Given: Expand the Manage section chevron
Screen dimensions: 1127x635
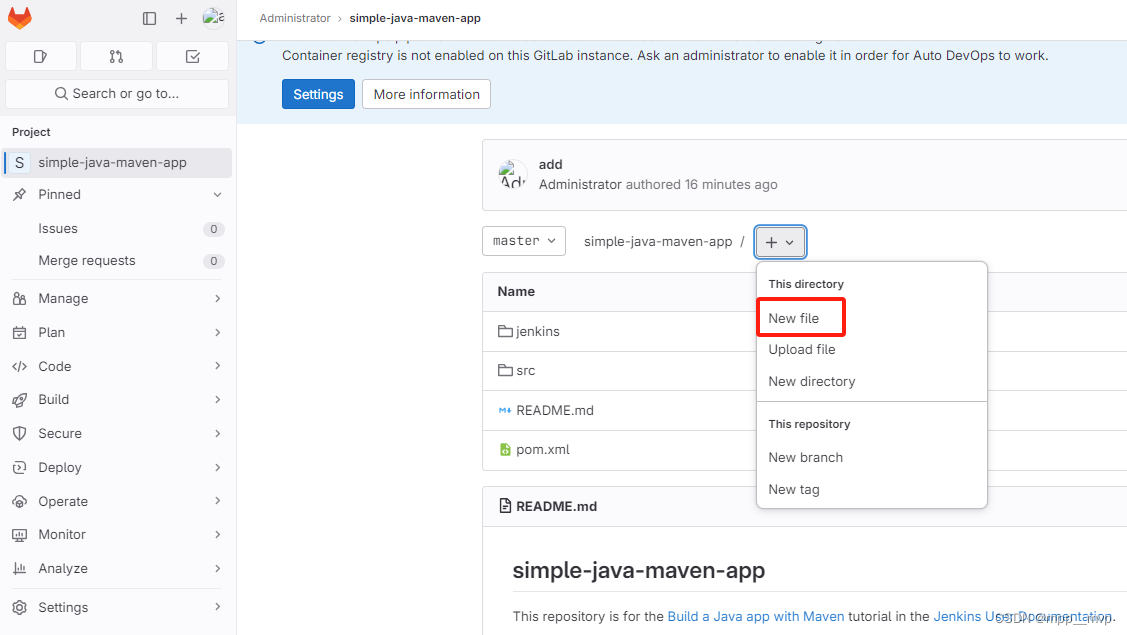Looking at the screenshot, I should pos(217,298).
